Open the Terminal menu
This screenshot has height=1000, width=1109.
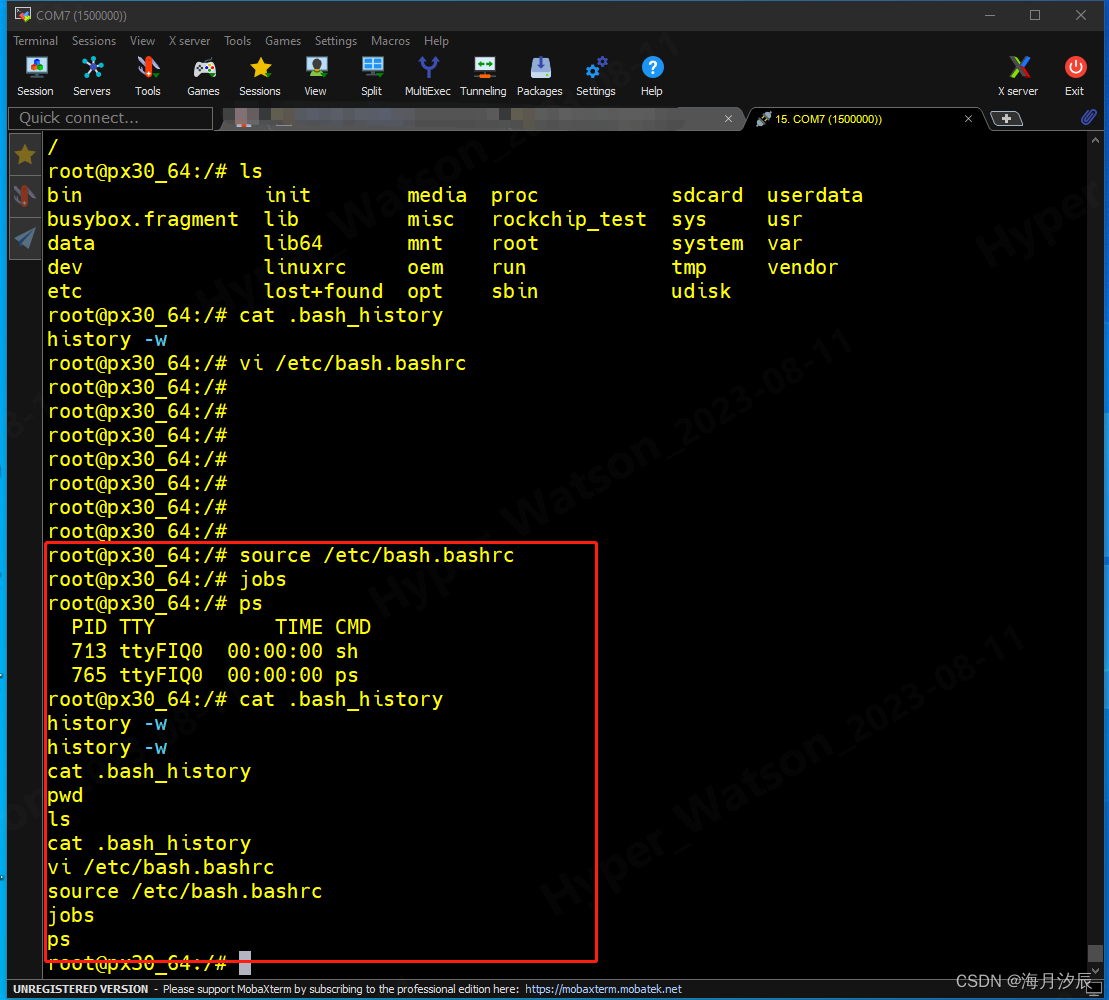pyautogui.click(x=35, y=41)
